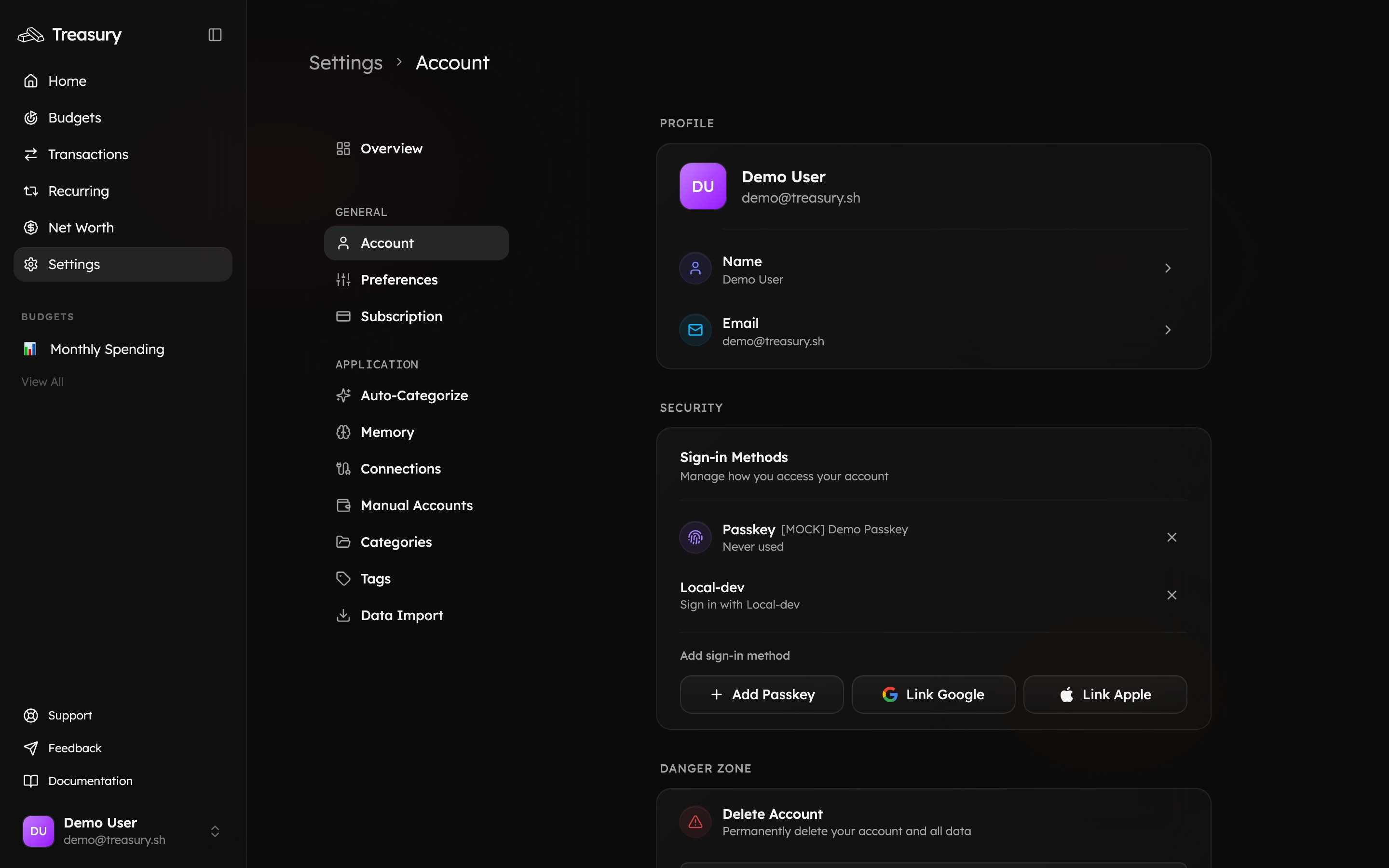This screenshot has width=1389, height=868.
Task: Select the Account settings tab
Action: pos(417,243)
